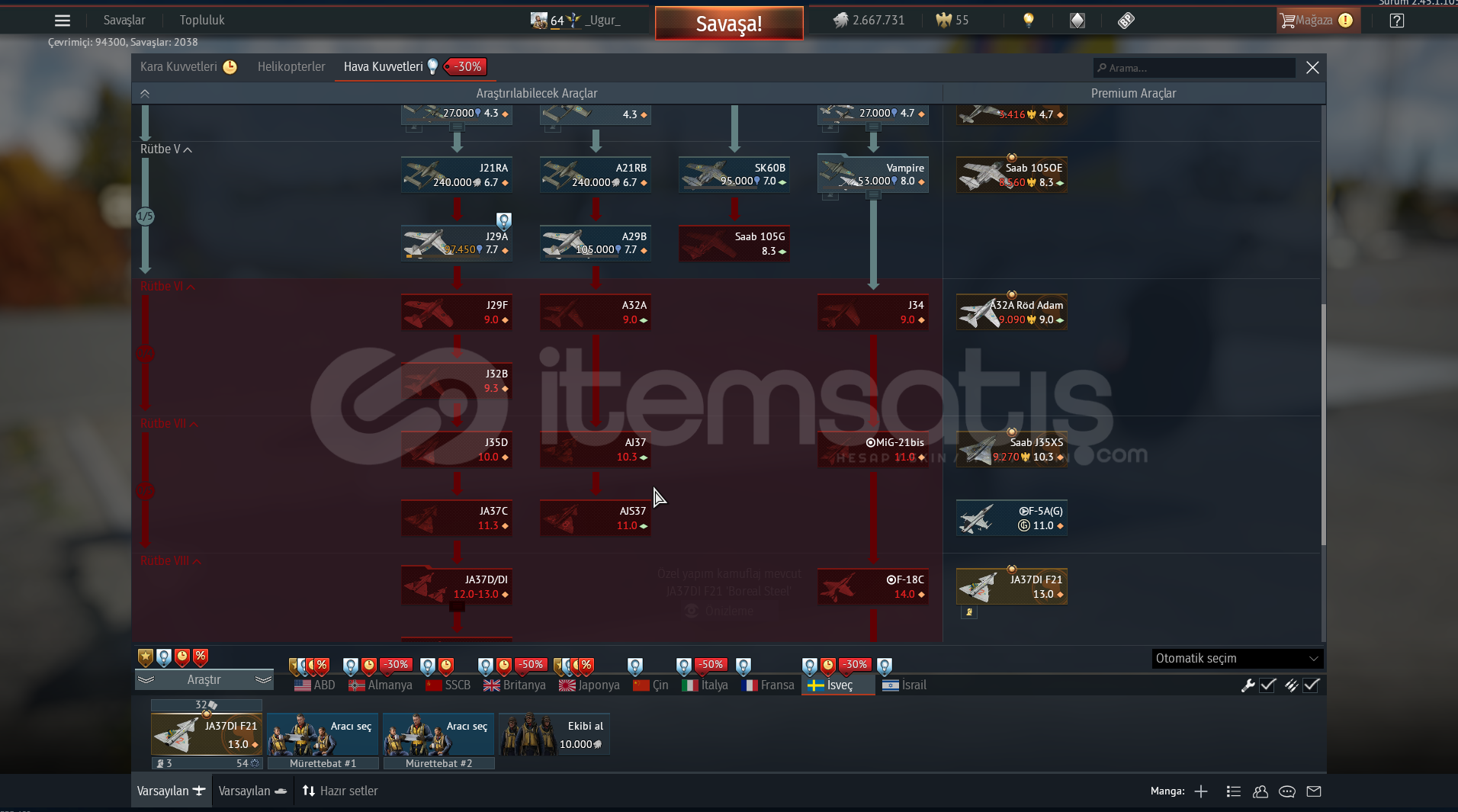Select the J21RA aircraft card
This screenshot has width=1458, height=812.
(x=457, y=175)
